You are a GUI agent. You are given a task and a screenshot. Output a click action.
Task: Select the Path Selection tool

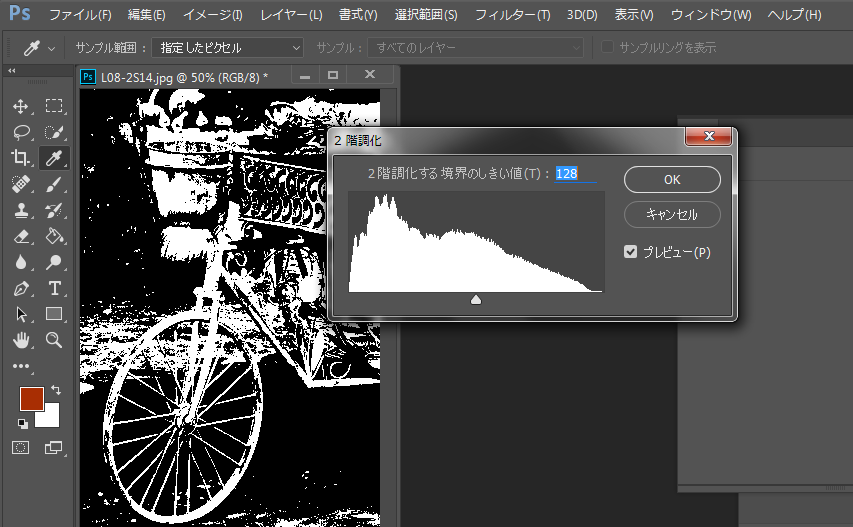(21, 314)
